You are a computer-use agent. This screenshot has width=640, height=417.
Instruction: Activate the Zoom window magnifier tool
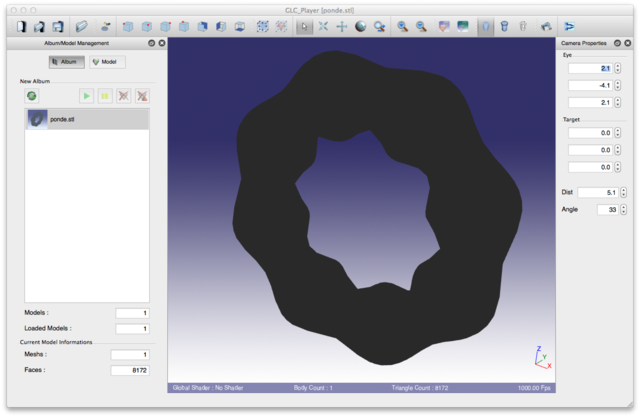380,27
